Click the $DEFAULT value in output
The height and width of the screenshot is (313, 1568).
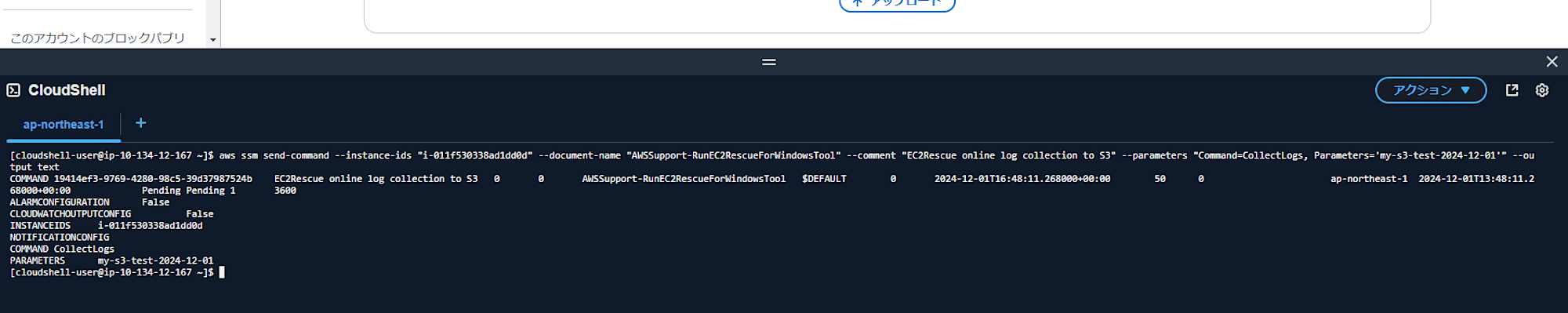[x=824, y=179]
